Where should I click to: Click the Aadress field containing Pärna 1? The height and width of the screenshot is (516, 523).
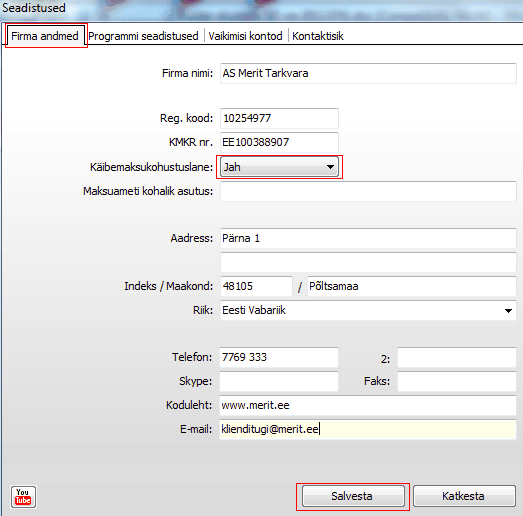(368, 238)
